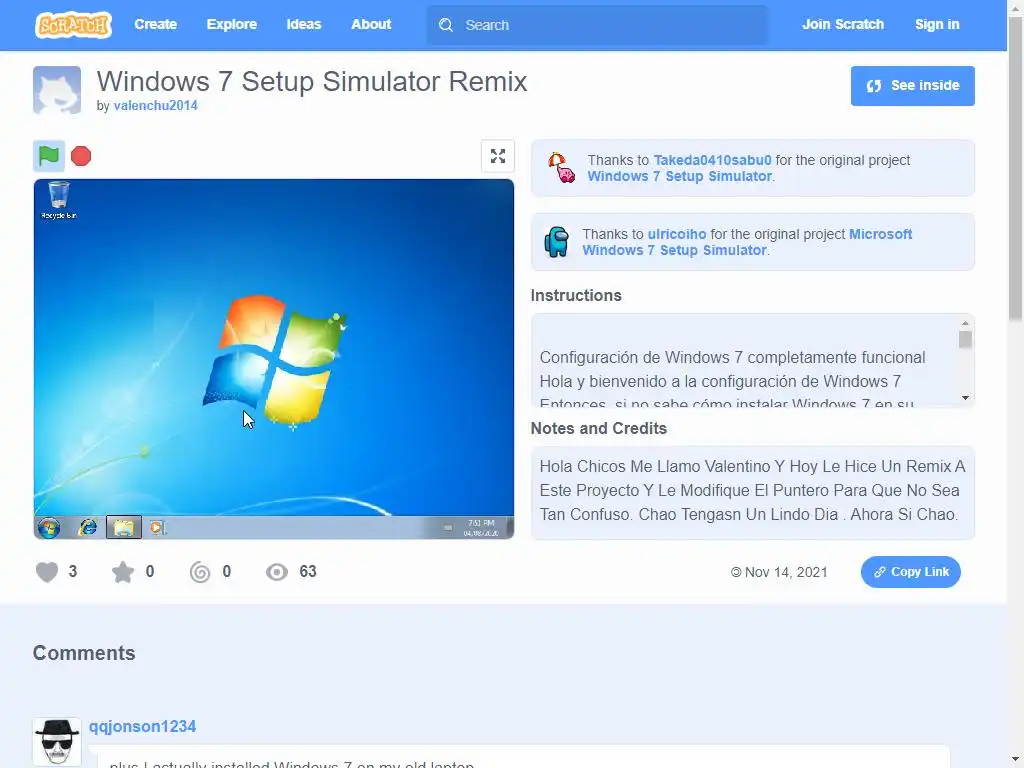This screenshot has width=1024, height=768.
Task: Click view count eye icon
Action: [x=277, y=572]
